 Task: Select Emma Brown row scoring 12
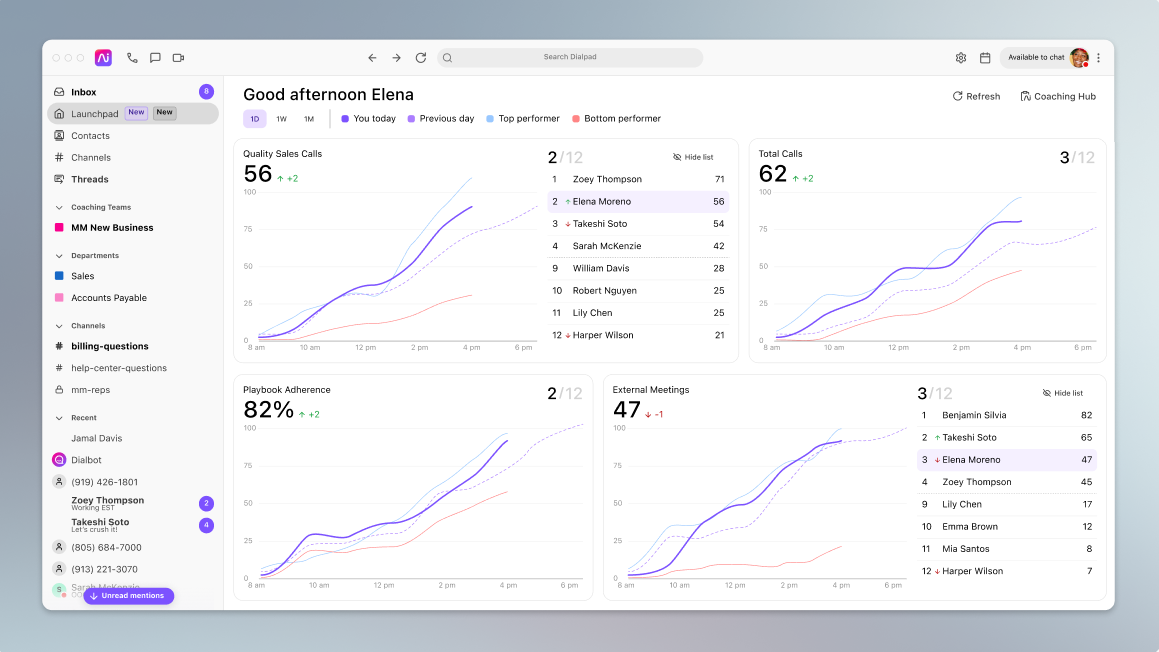tap(1007, 526)
